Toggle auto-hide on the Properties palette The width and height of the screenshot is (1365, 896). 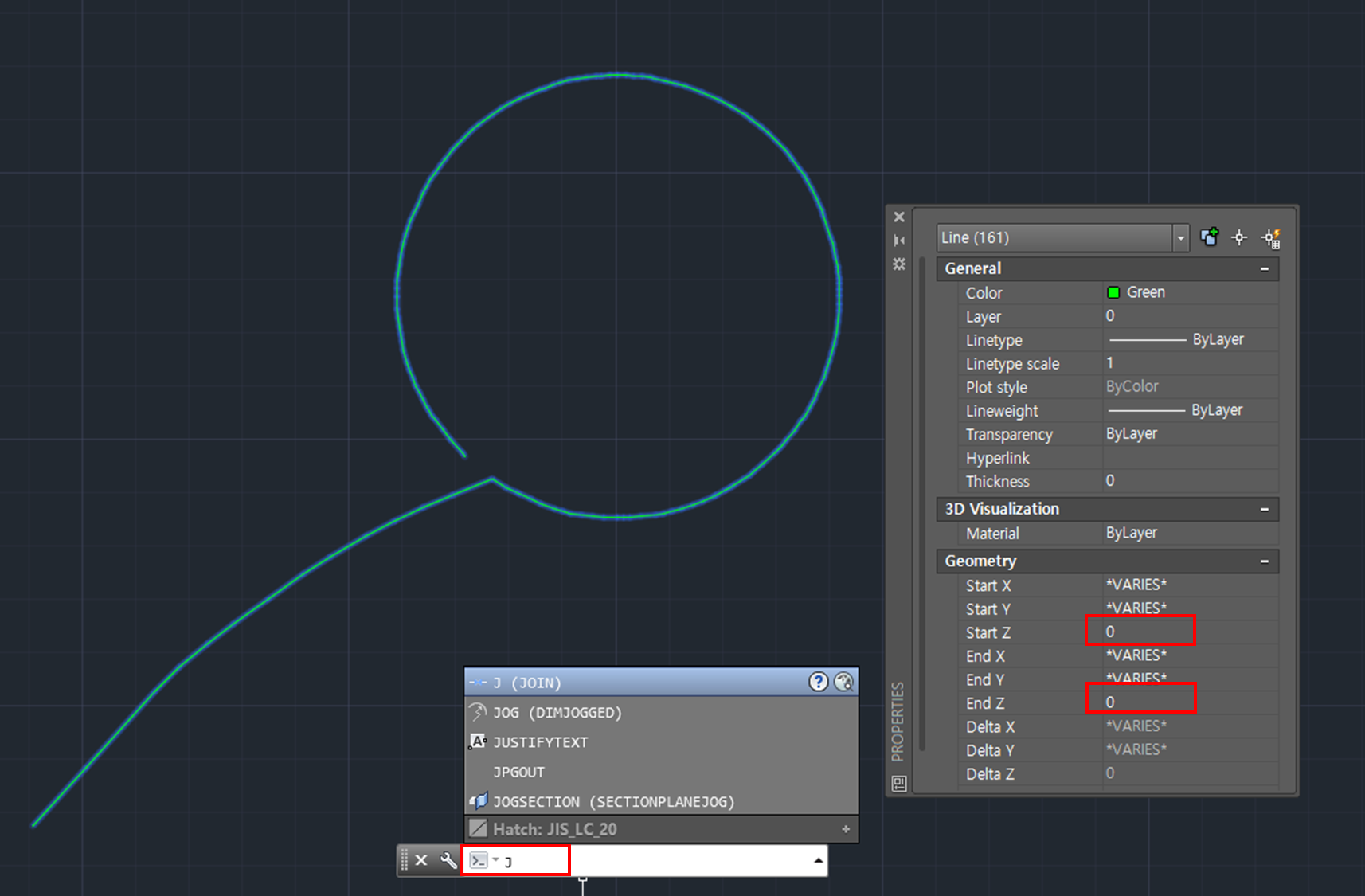(x=899, y=240)
